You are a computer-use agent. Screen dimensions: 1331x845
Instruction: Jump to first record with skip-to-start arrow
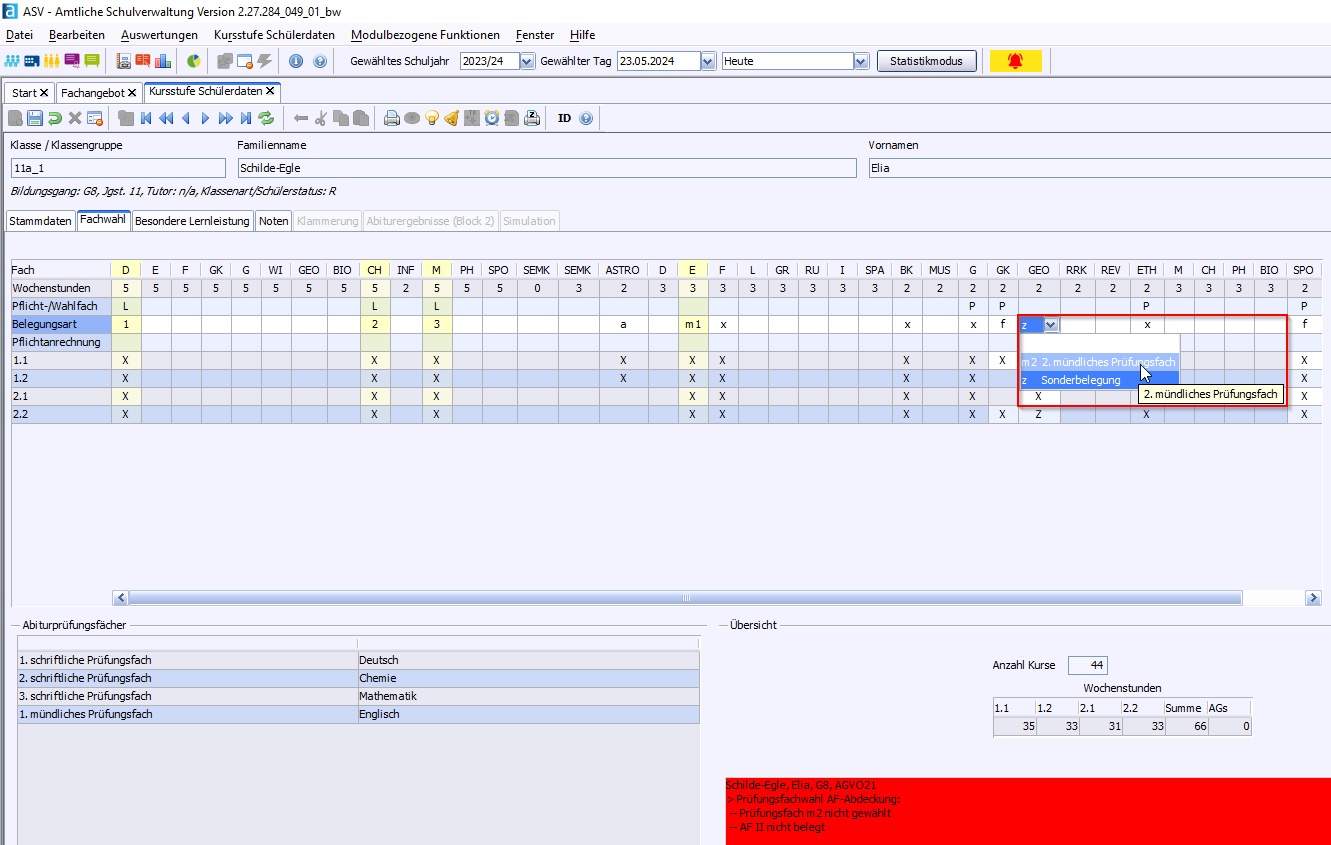146,118
